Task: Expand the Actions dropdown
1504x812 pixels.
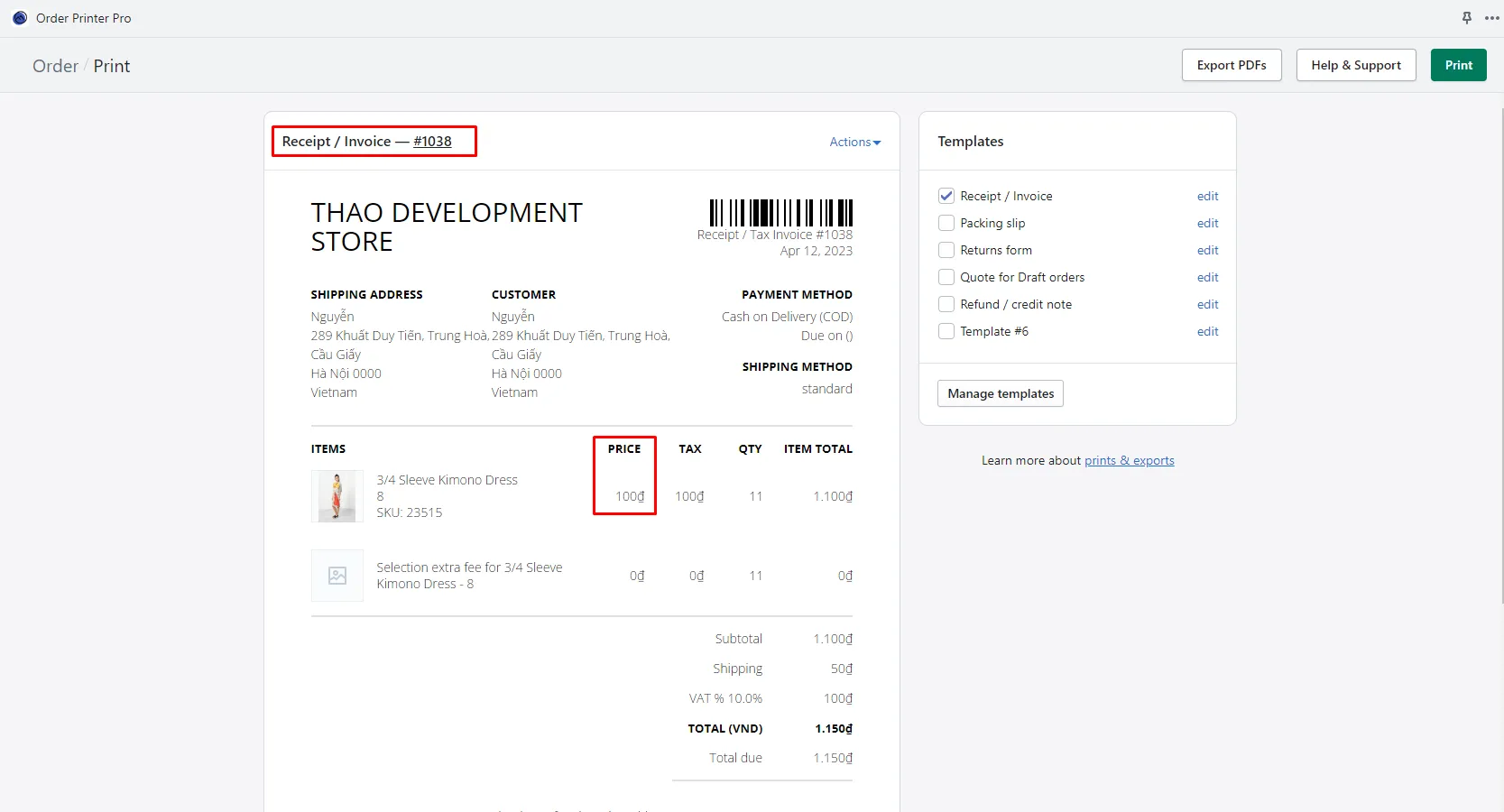Action: 855,142
